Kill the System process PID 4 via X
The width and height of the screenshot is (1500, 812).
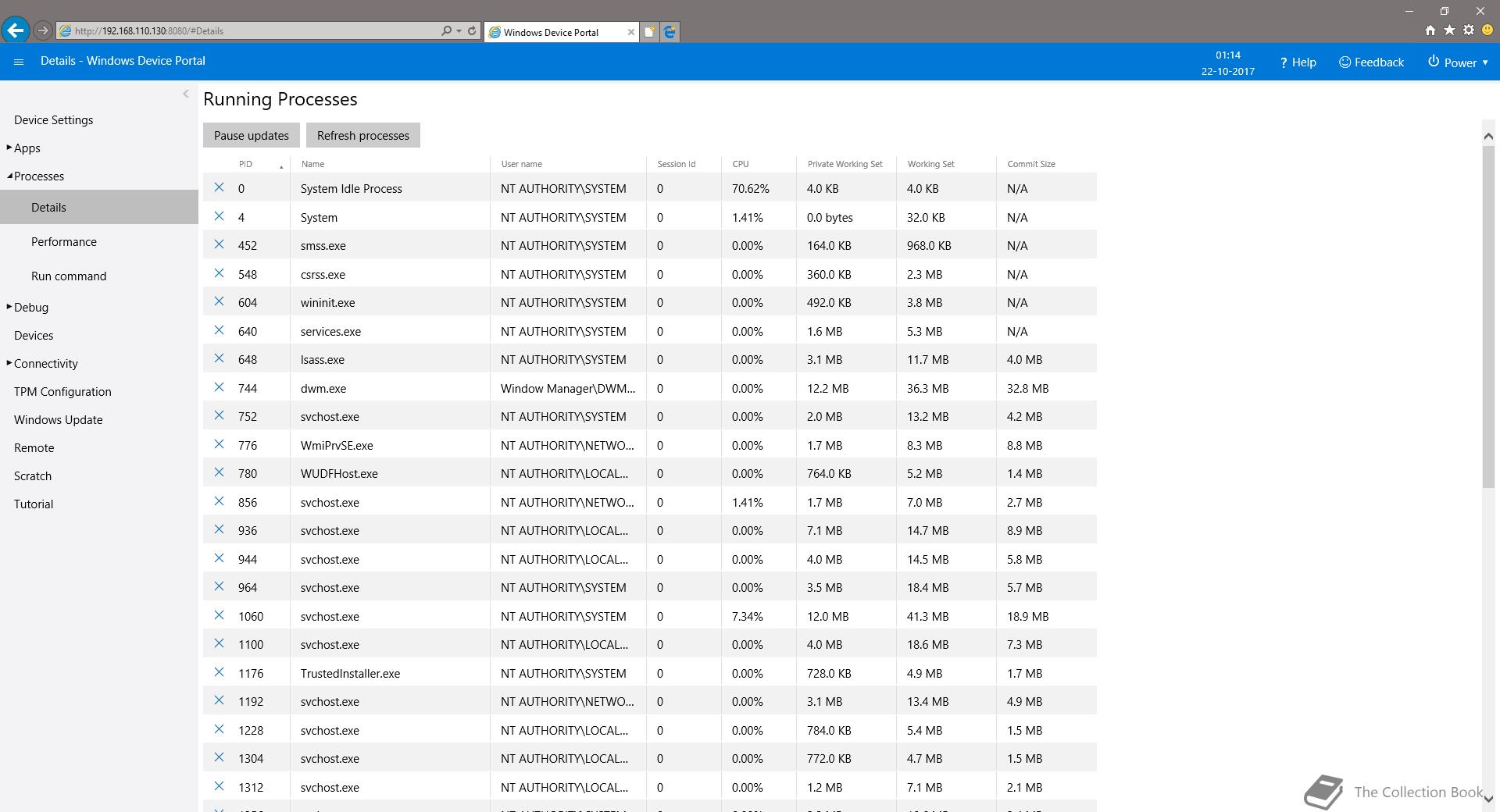(x=220, y=216)
